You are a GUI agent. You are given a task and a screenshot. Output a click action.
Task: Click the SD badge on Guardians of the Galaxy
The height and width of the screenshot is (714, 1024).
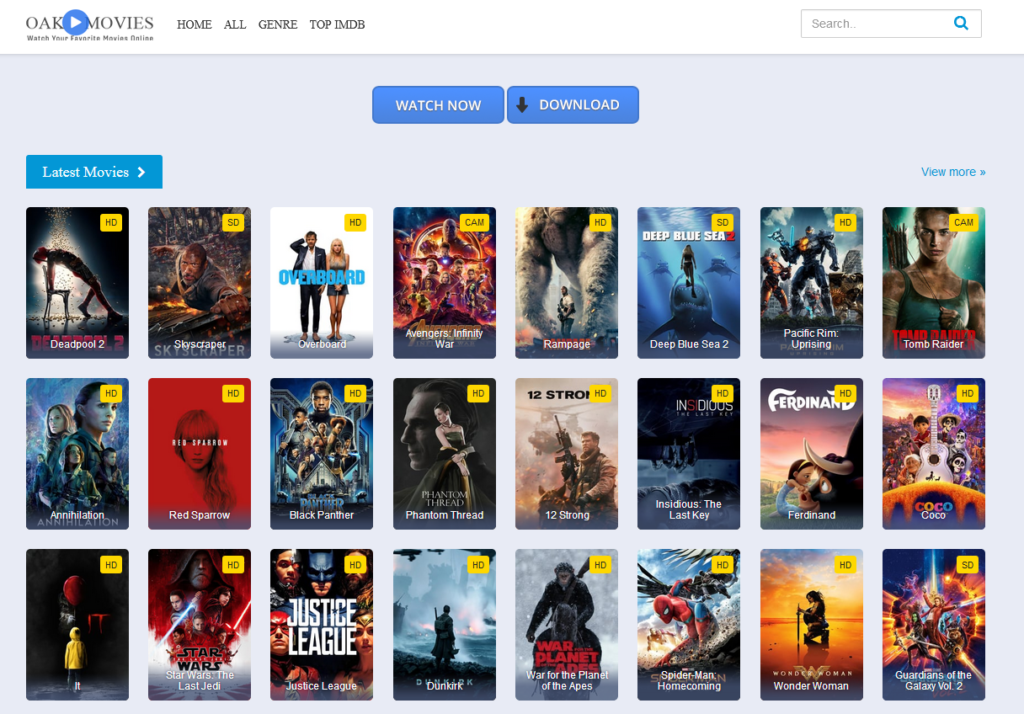click(x=967, y=565)
